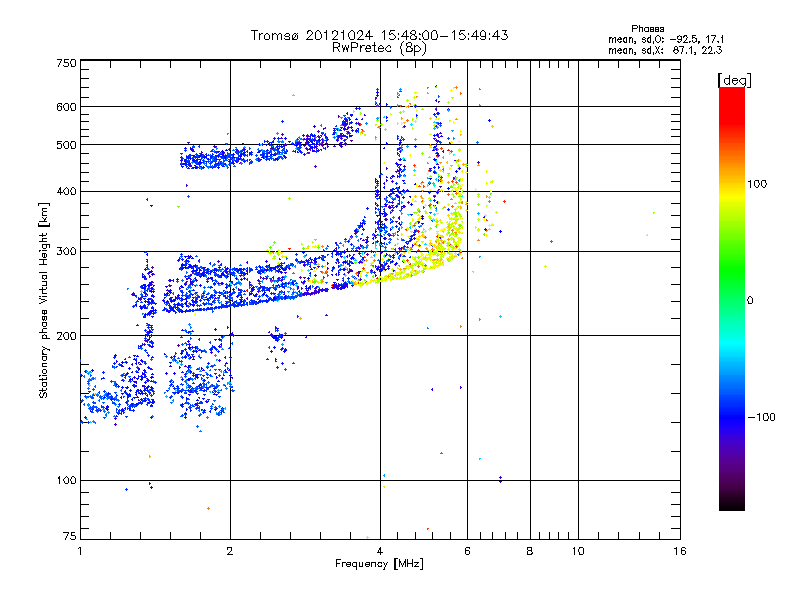Click x-axis tick label "16"
The width and height of the screenshot is (800, 600).
click(680, 551)
